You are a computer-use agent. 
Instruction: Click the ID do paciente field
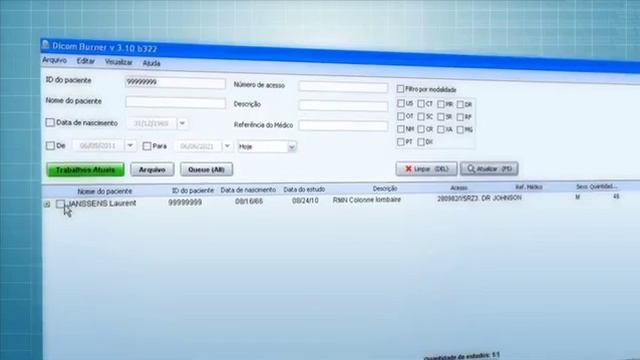(176, 83)
